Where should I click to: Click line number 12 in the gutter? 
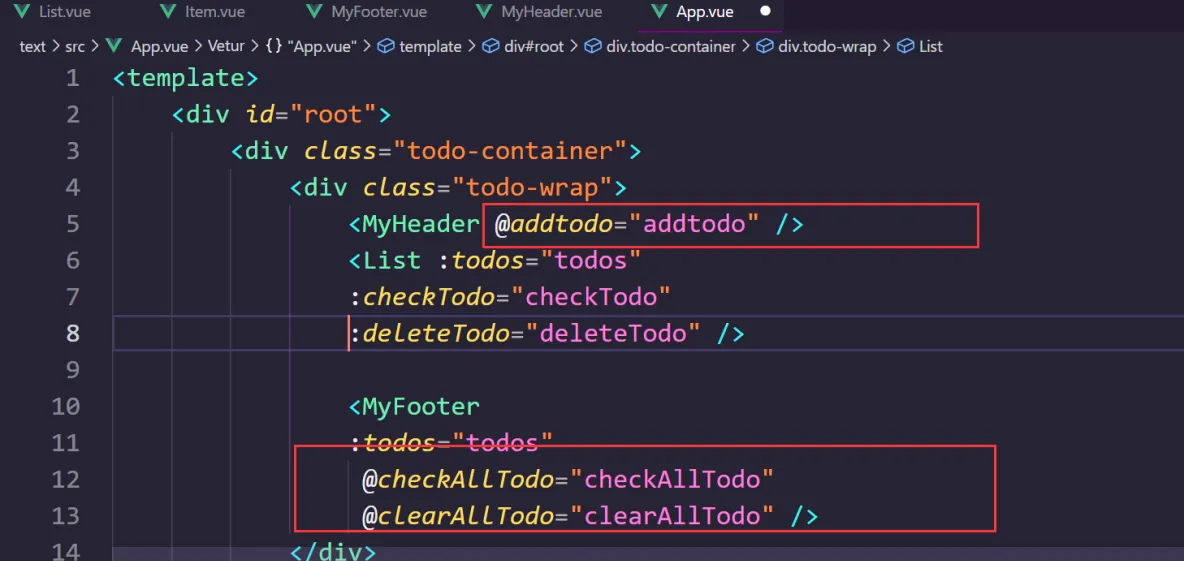click(66, 479)
